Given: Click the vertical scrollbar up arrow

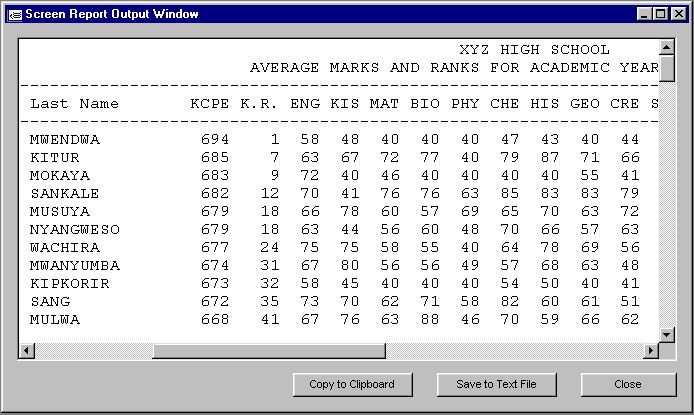Looking at the screenshot, I should (x=667, y=48).
